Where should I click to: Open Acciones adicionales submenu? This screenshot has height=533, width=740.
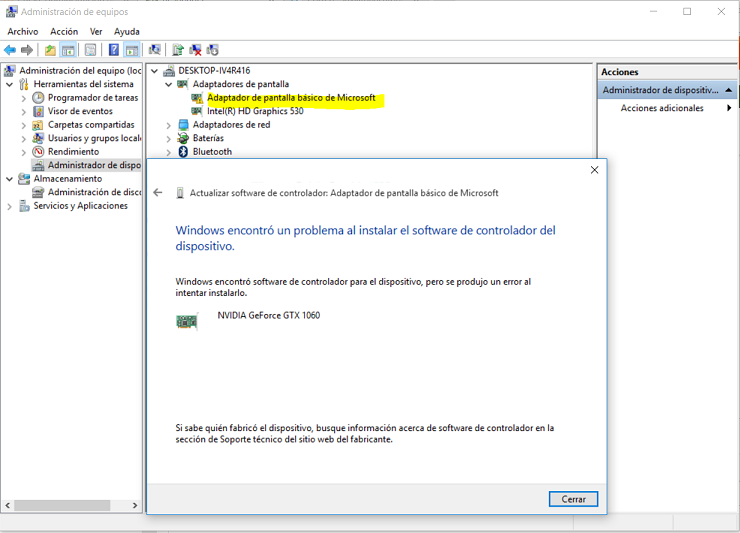coord(662,108)
